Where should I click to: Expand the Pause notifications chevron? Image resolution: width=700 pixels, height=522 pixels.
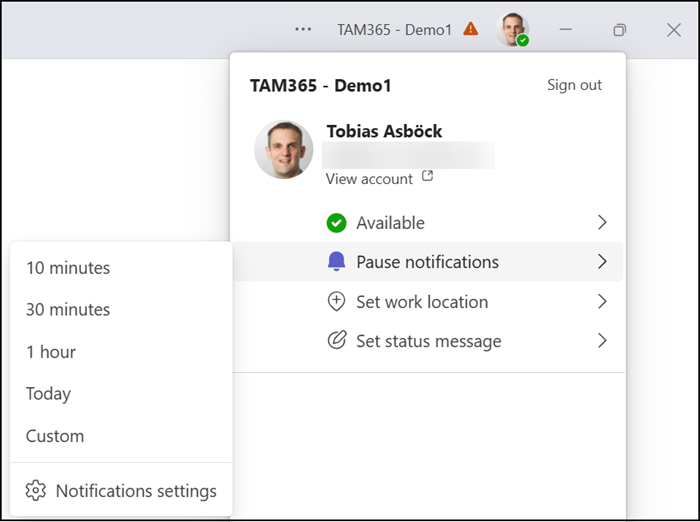tap(602, 261)
